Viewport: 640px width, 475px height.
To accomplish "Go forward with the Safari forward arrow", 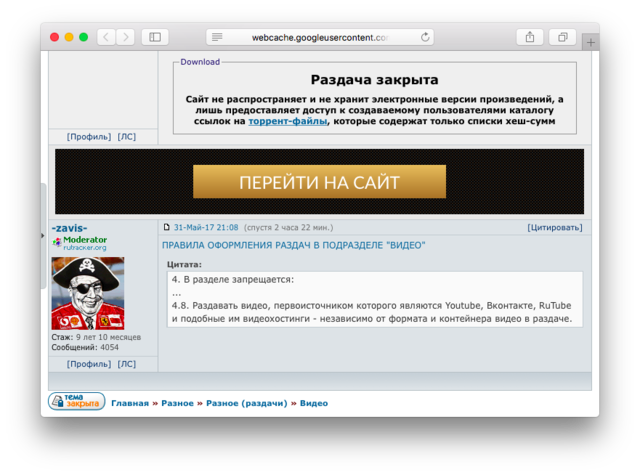I will coord(125,37).
